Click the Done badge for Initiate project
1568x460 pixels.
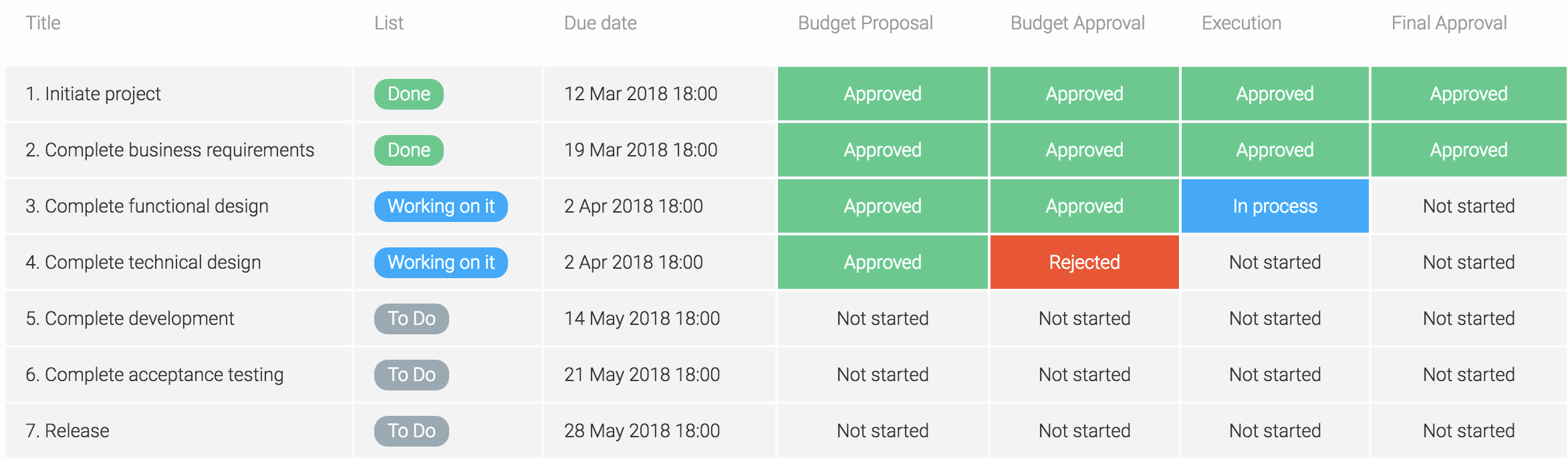pyautogui.click(x=408, y=94)
